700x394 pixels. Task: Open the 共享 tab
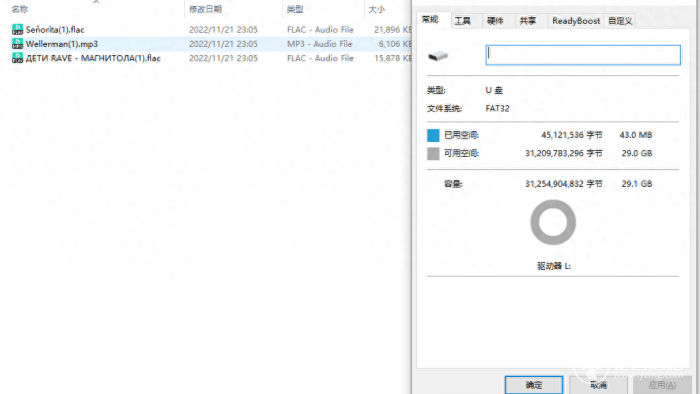tap(528, 21)
